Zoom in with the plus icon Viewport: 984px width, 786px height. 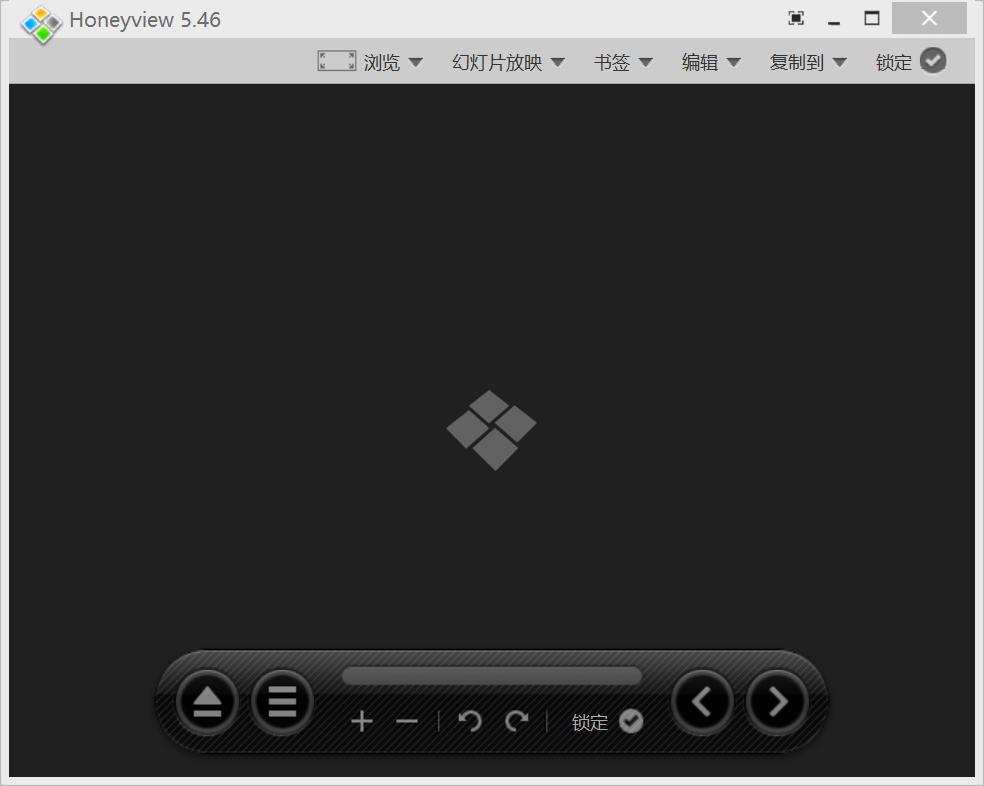362,722
